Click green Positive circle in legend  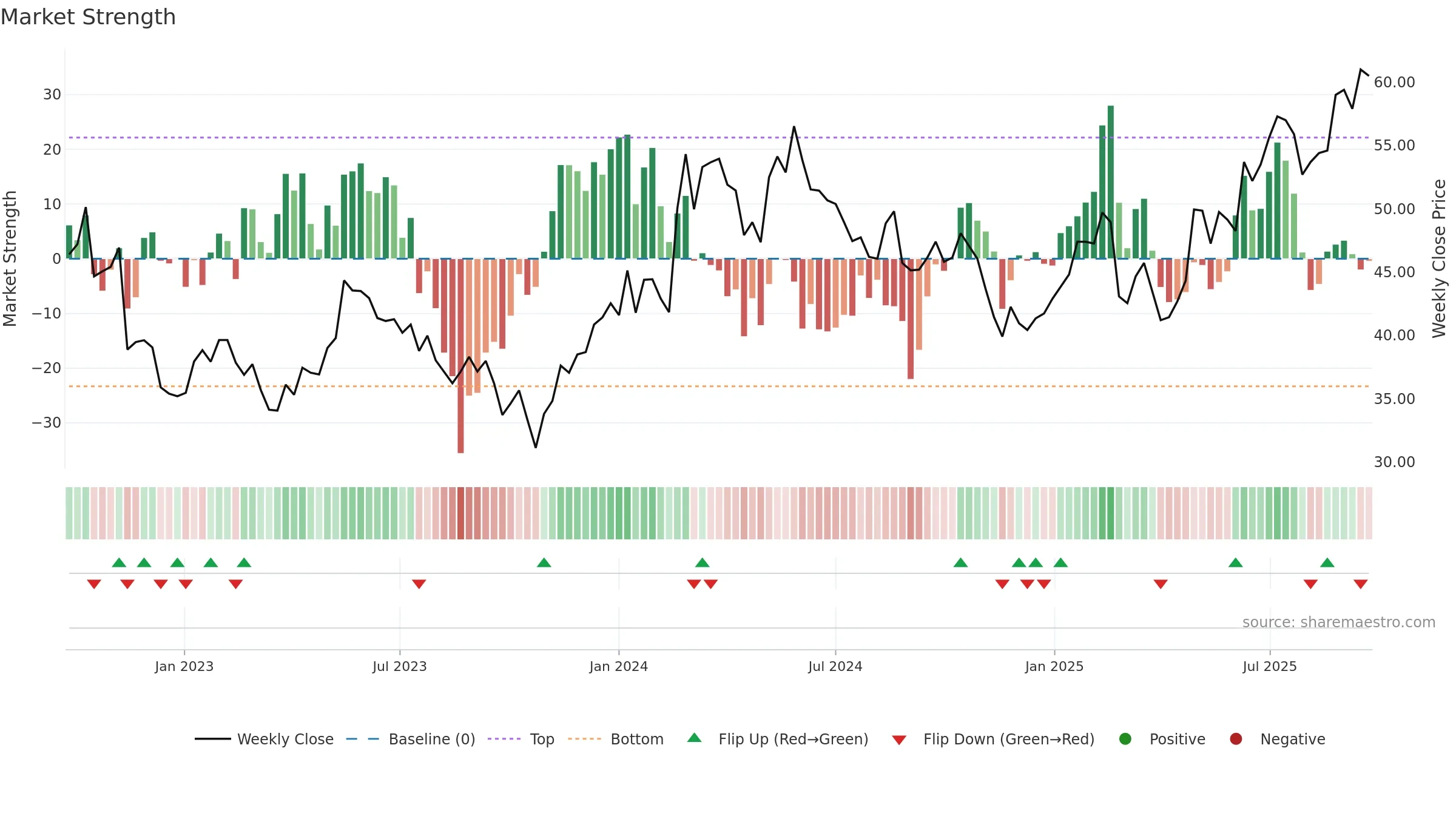[1125, 739]
